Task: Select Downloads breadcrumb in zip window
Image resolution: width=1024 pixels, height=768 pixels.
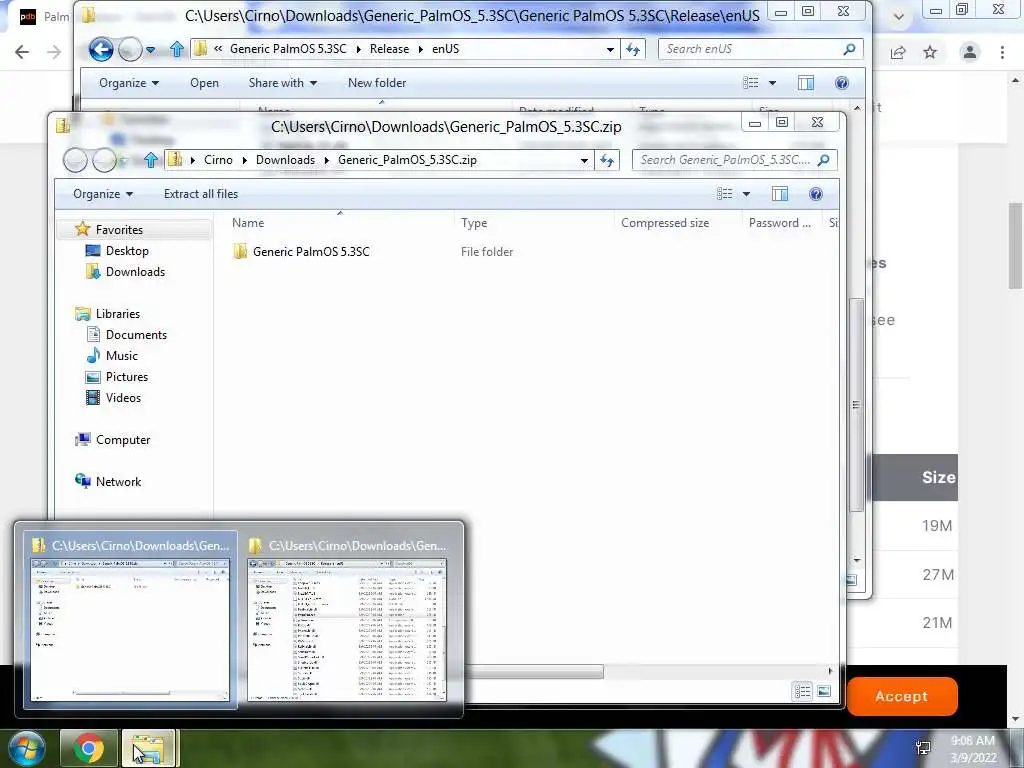Action: coord(285,160)
